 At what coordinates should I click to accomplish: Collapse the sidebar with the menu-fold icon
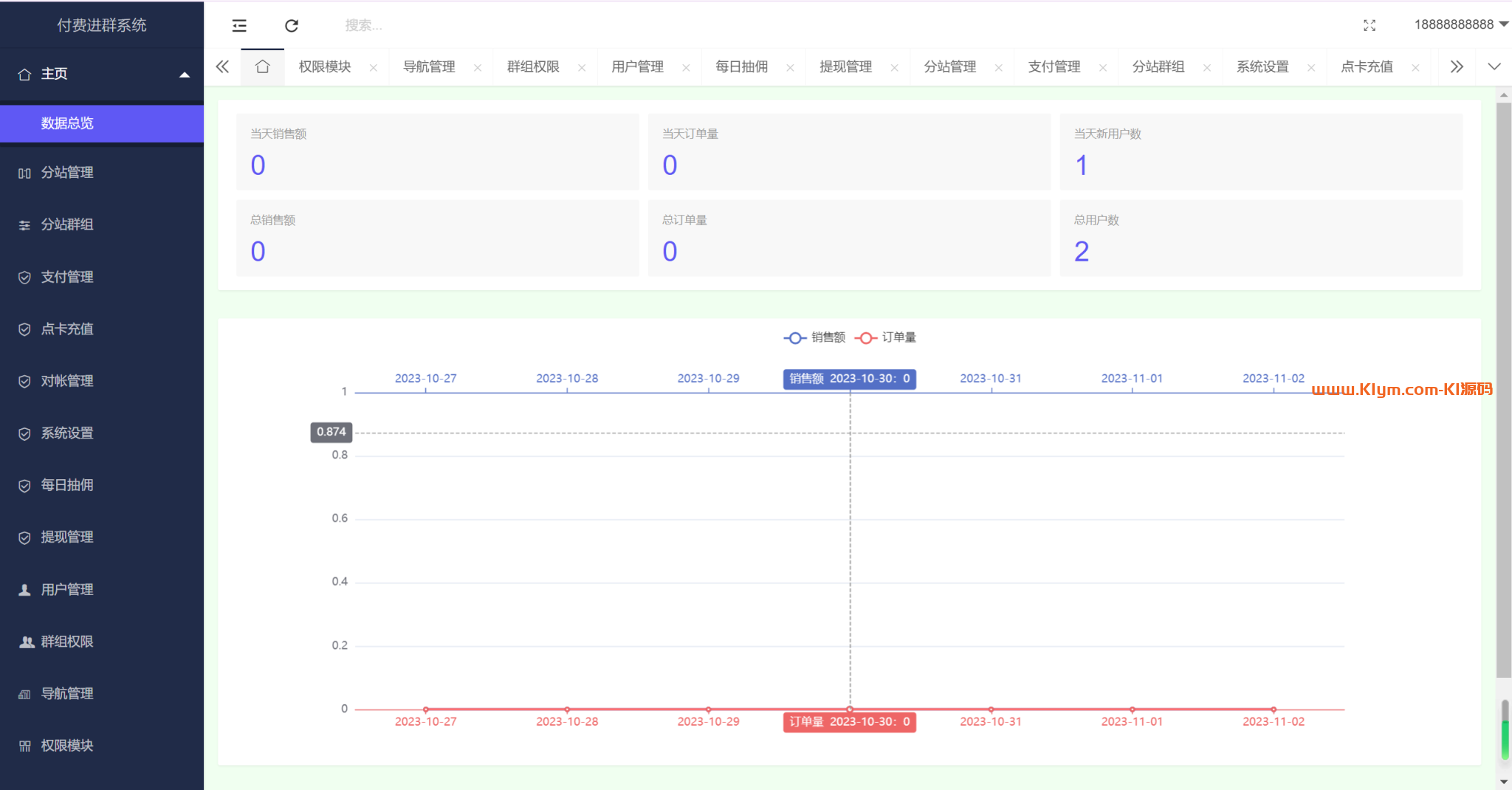(x=239, y=26)
